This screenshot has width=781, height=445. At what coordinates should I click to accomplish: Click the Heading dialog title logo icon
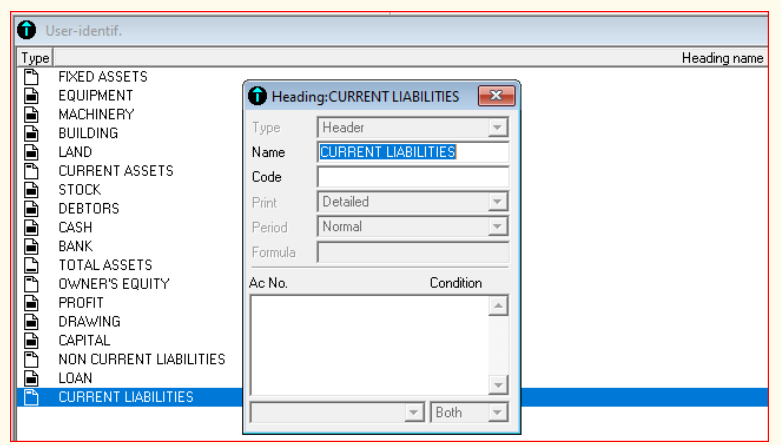click(x=258, y=96)
